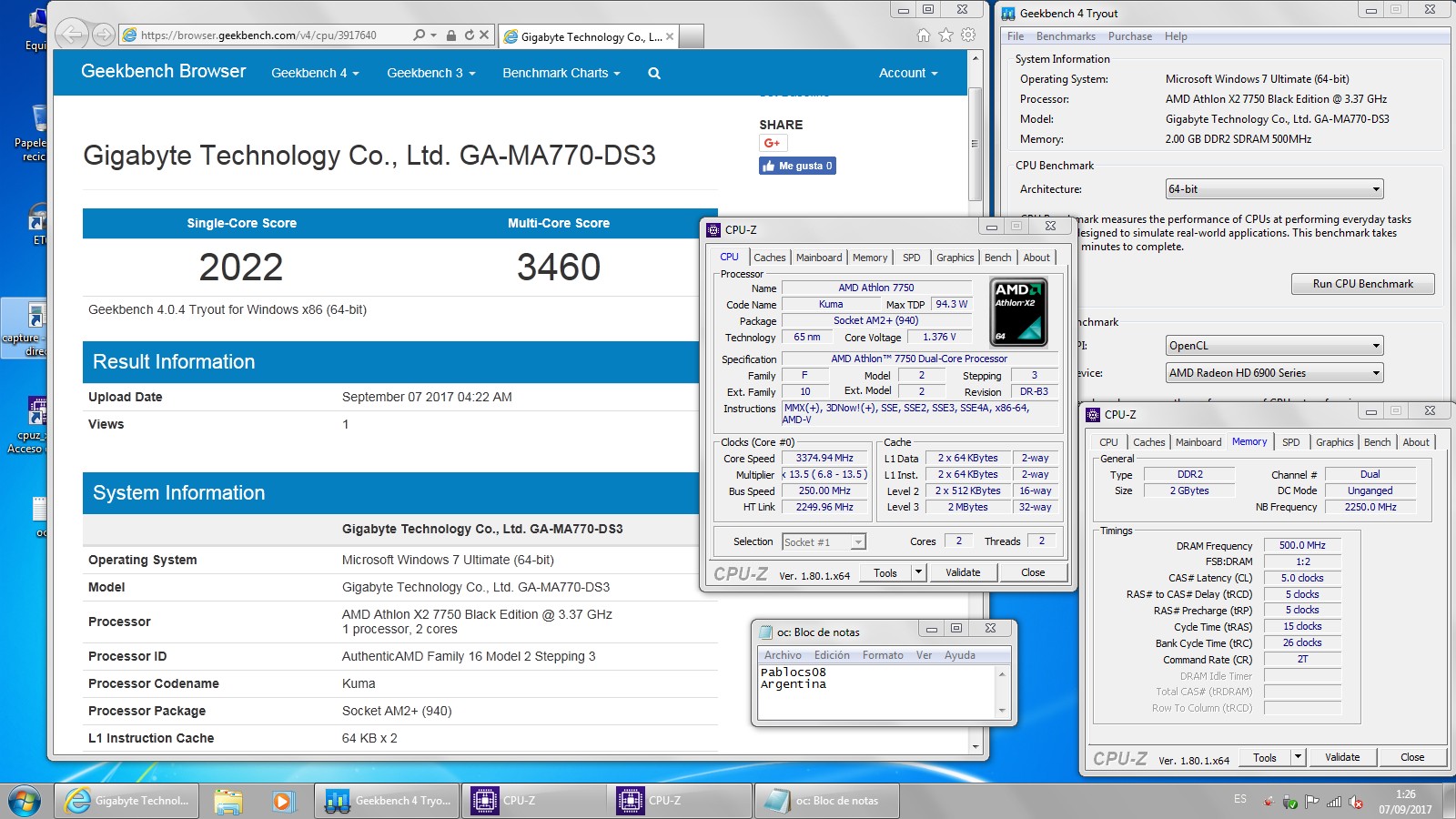
Task: Click the Windows Start orb
Action: [x=25, y=801]
